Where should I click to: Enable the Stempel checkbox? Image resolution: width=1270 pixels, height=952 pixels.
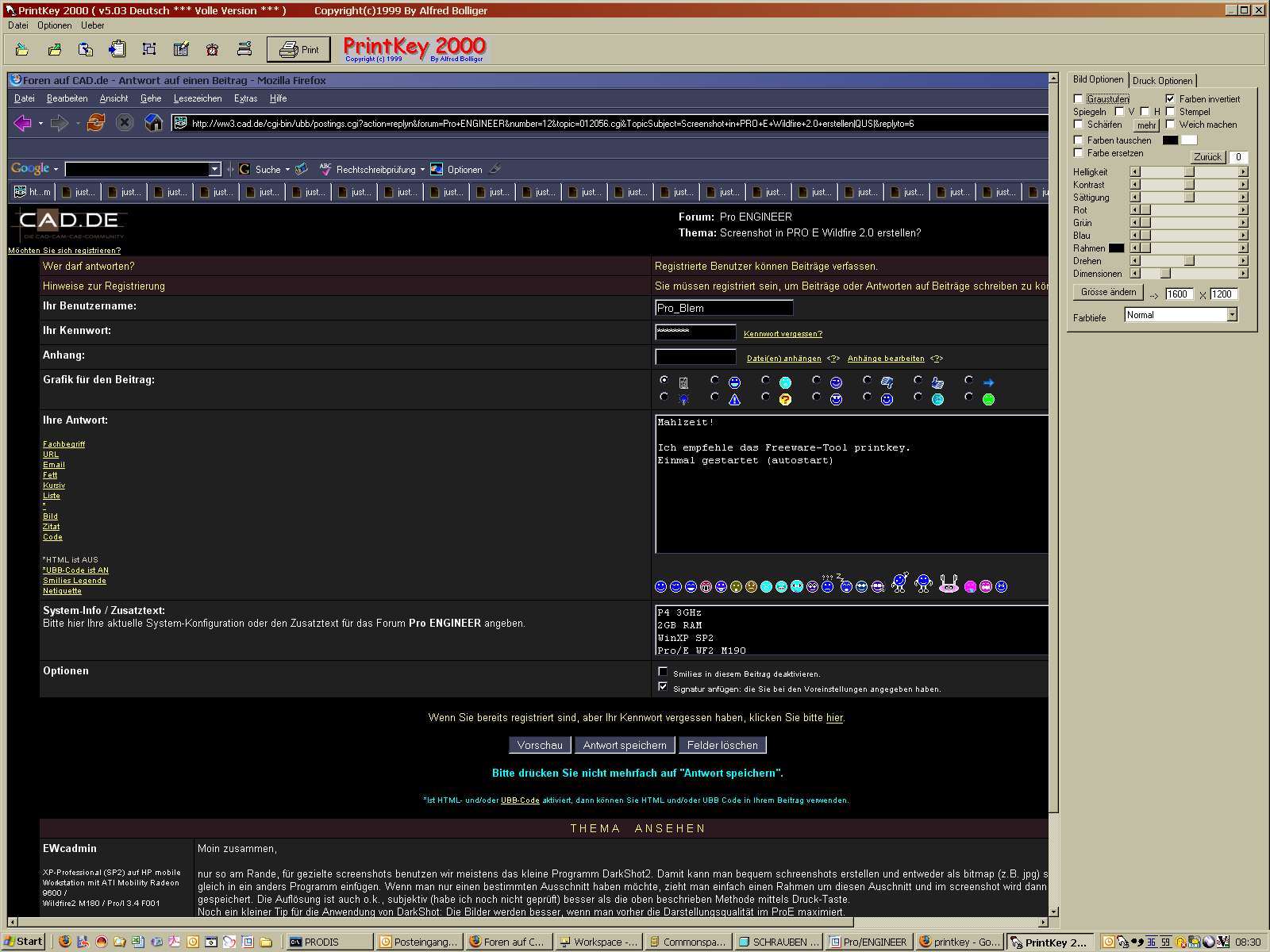pyautogui.click(x=1170, y=112)
